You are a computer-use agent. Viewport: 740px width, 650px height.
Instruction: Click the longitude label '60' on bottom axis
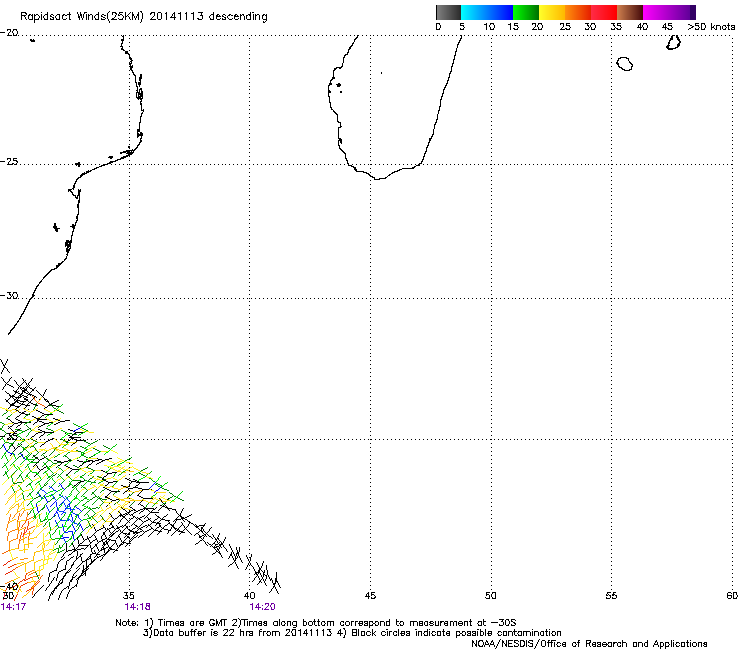[x=732, y=596]
